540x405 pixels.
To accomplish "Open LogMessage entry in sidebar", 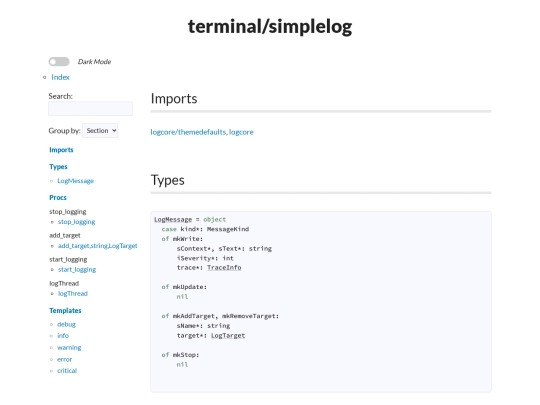I will coord(75,181).
